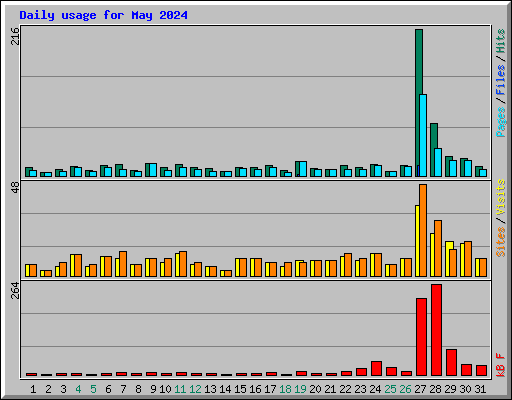Click the green x-axis day label '4'
Image resolution: width=512 pixels, height=400 pixels.
[78, 389]
